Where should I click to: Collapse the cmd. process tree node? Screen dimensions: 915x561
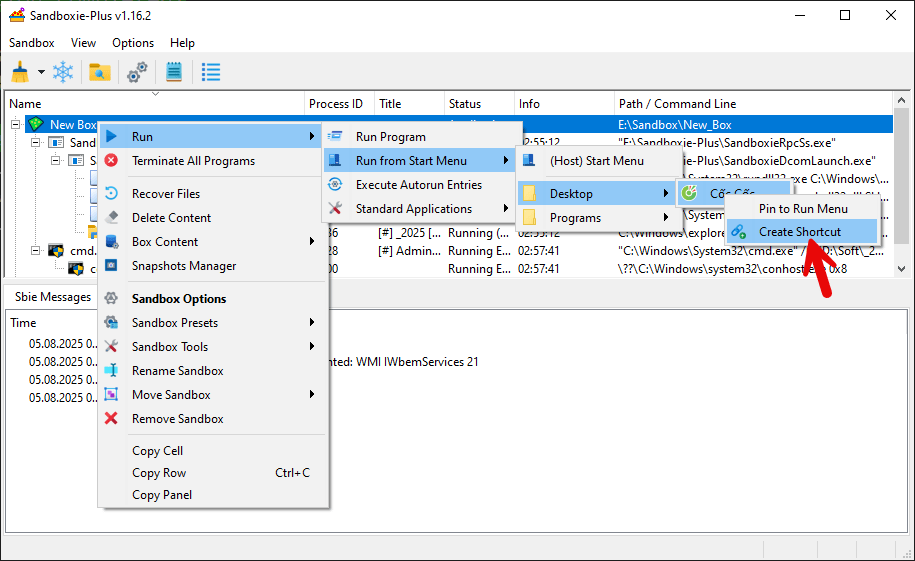point(36,250)
